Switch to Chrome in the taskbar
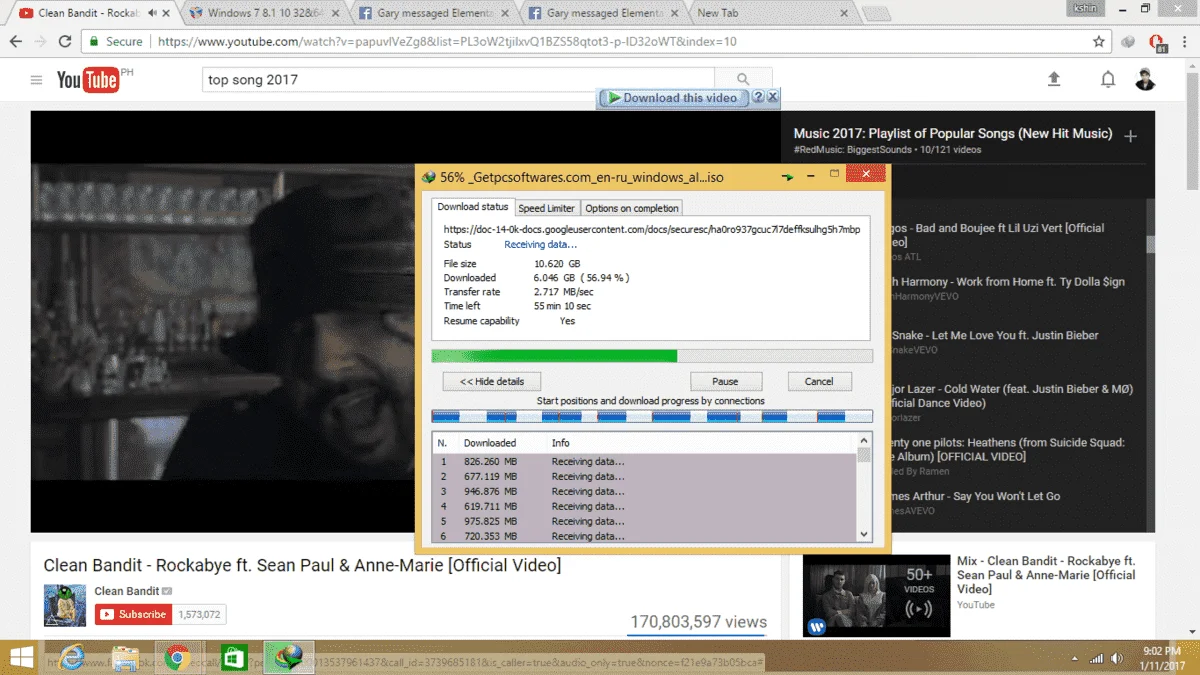Image resolution: width=1200 pixels, height=675 pixels. coord(179,657)
